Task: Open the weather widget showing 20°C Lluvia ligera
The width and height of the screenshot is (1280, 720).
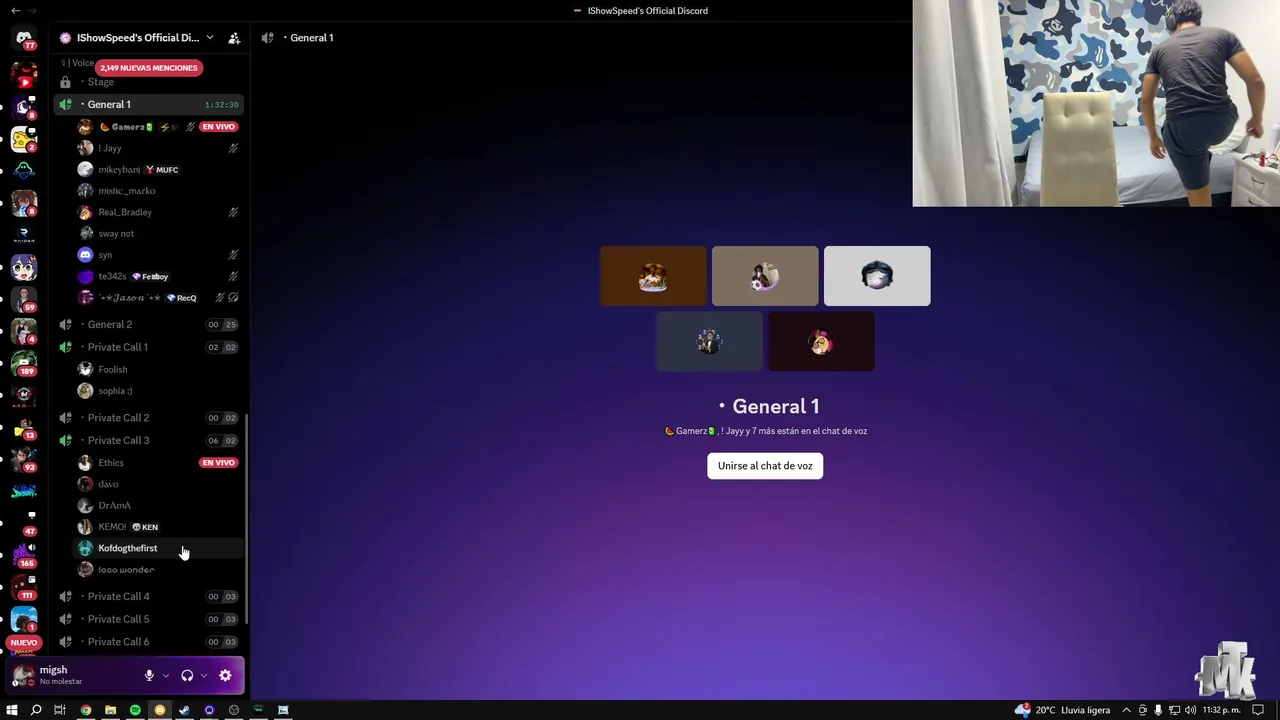Action: [x=1062, y=710]
